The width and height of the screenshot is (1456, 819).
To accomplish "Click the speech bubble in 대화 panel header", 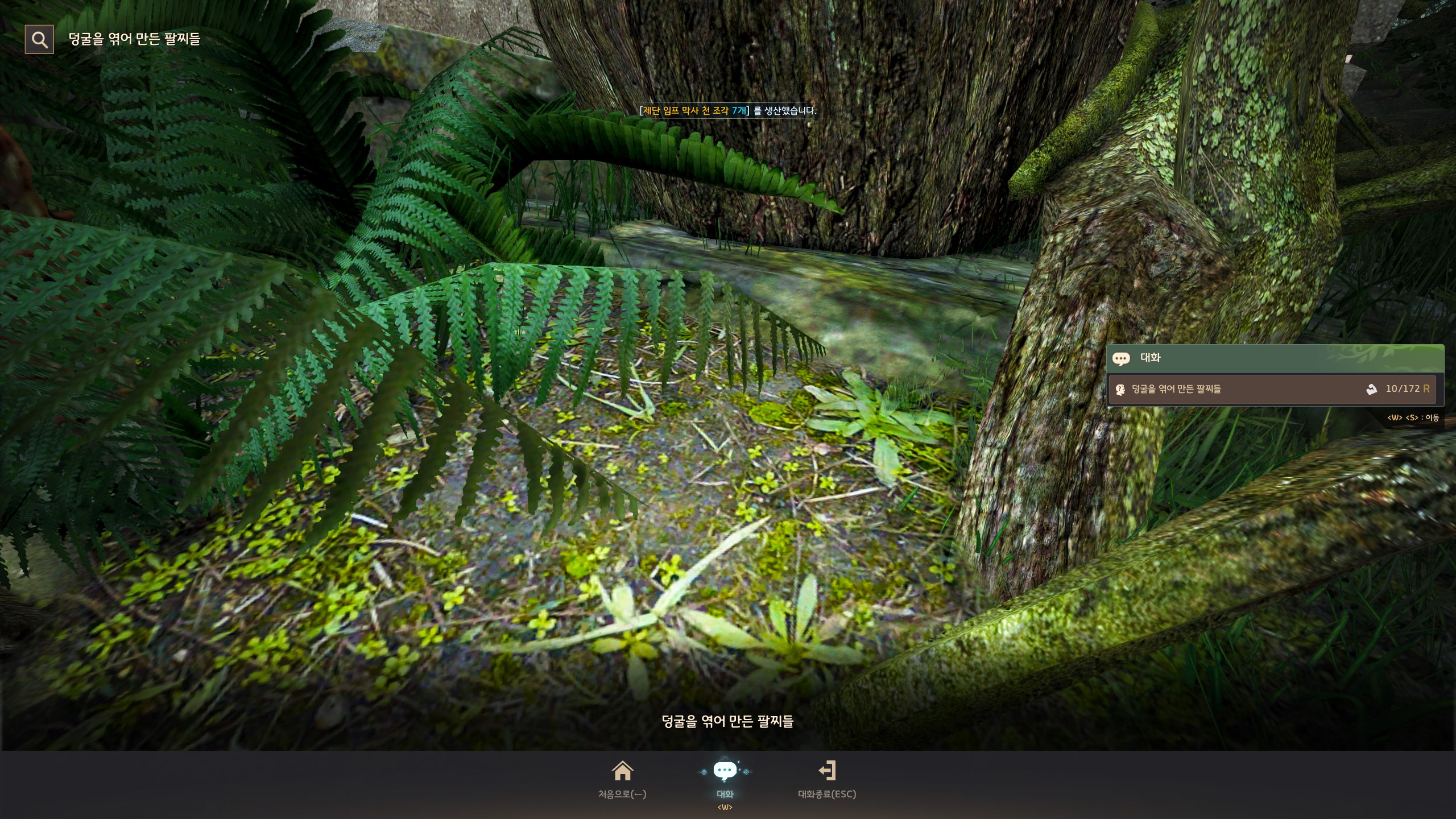I will coord(1121,358).
